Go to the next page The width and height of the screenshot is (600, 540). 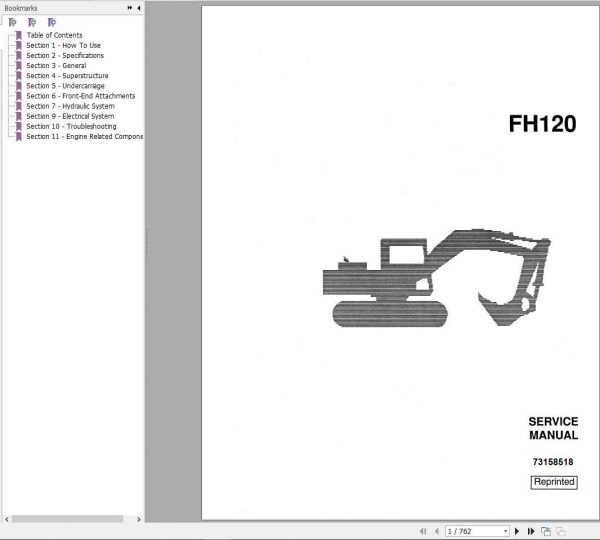(517, 531)
